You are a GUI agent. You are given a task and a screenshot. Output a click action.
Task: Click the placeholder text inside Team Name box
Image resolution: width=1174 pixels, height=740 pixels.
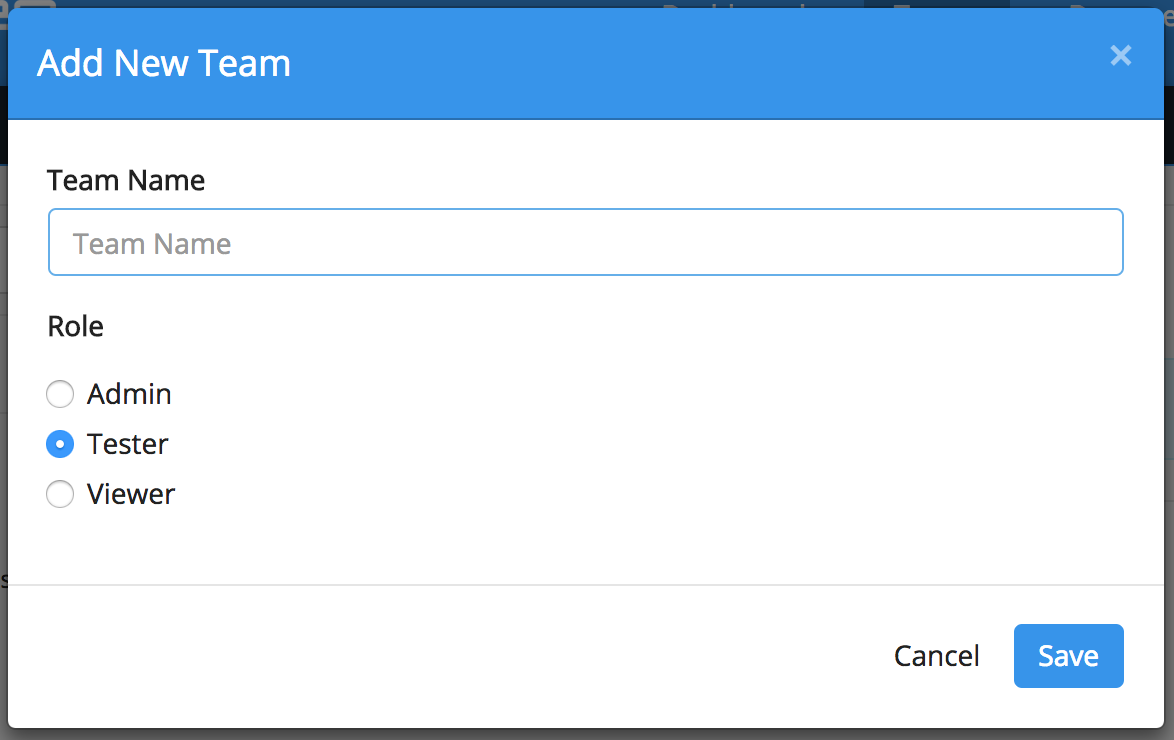[x=152, y=243]
